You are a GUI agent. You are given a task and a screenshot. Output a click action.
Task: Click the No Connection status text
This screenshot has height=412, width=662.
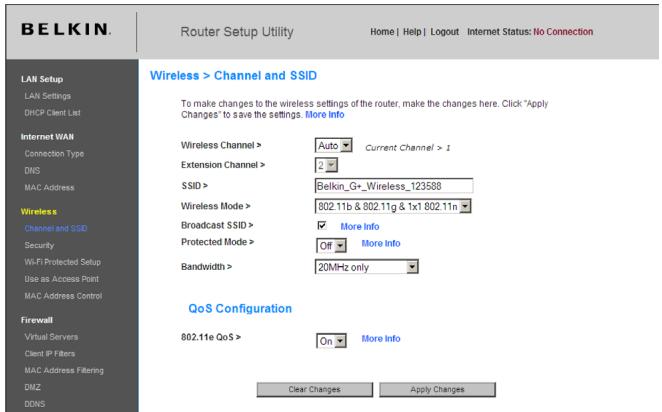click(x=563, y=32)
